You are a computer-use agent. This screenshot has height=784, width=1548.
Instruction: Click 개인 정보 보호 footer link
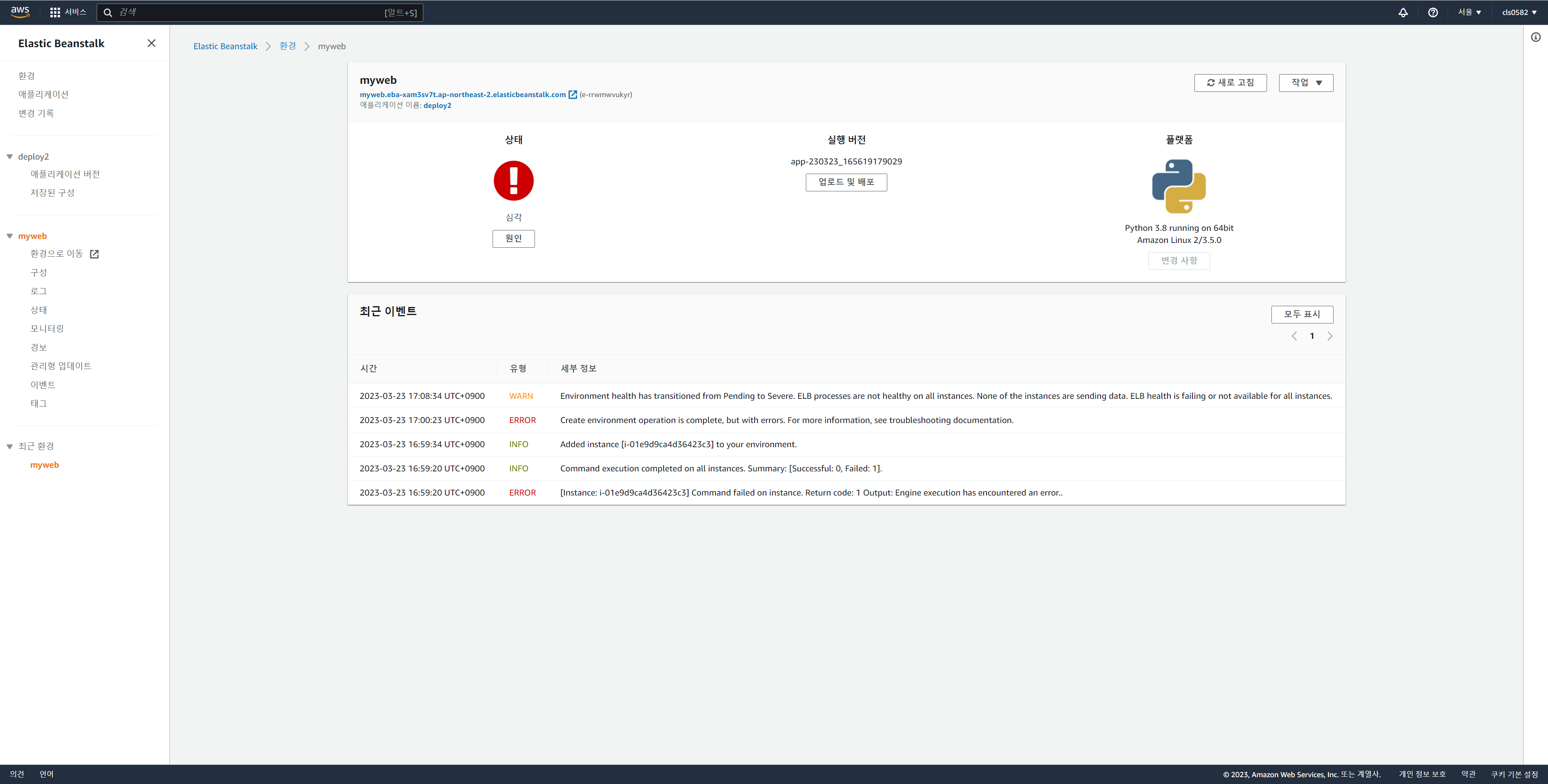tap(1422, 774)
